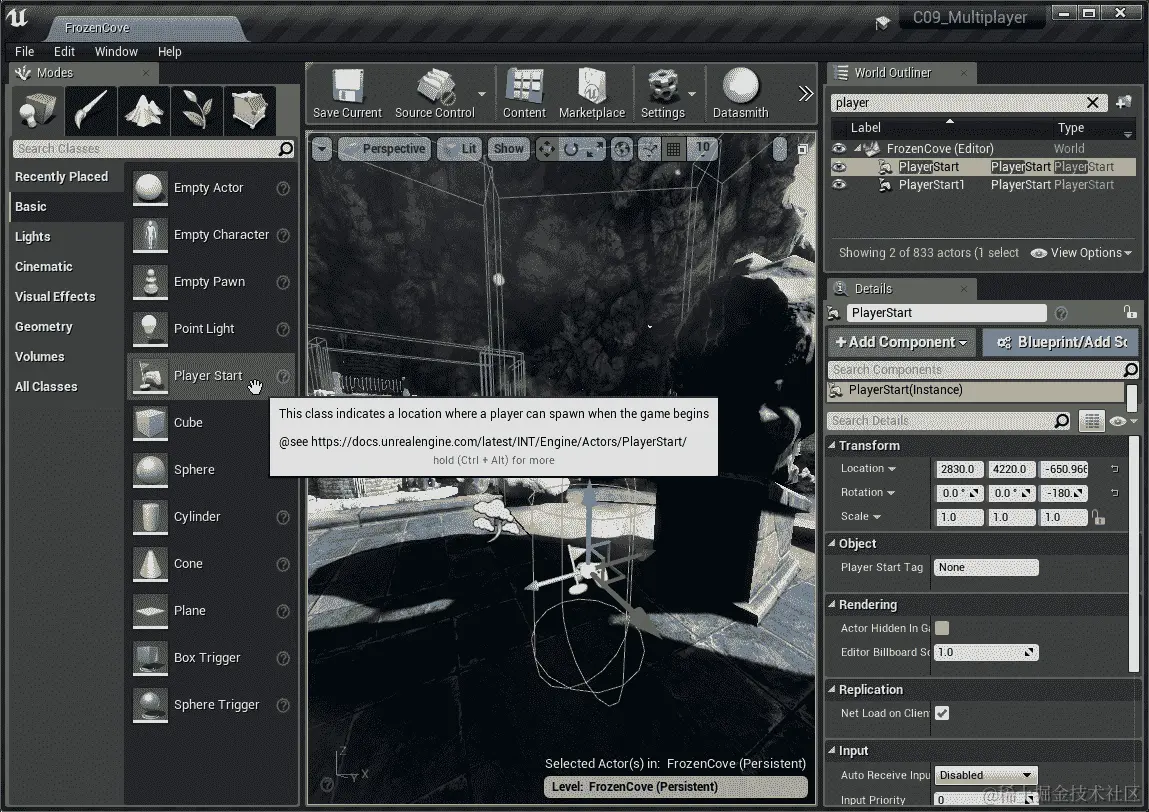Open the Settings gears toolbar icon

point(662,93)
